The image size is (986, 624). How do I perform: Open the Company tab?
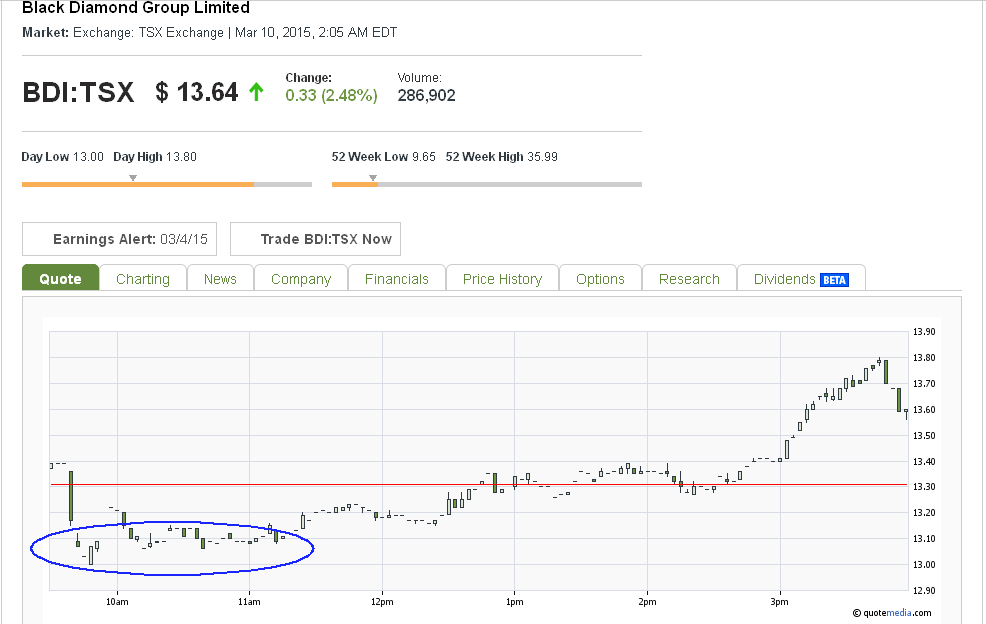click(x=301, y=278)
